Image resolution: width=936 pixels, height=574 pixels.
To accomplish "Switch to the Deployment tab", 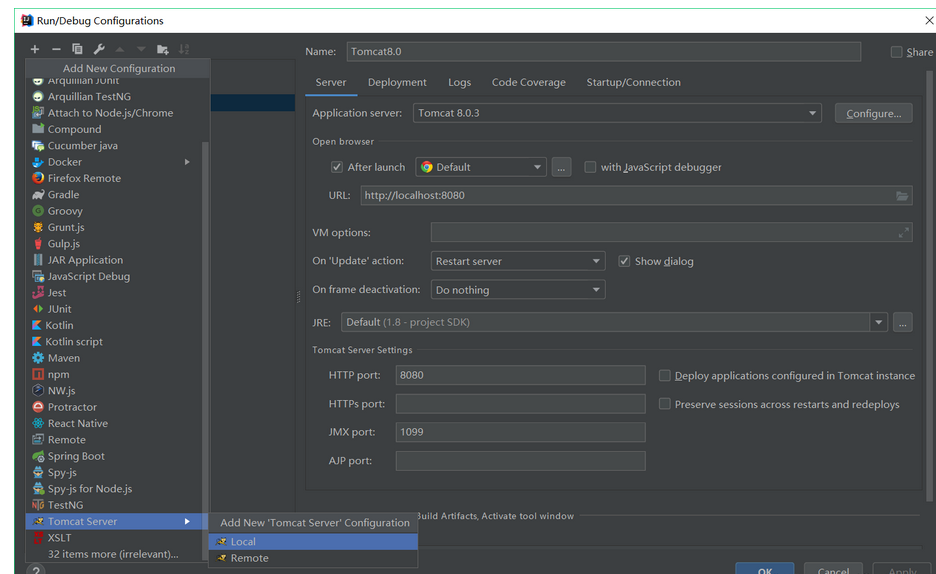I will [x=397, y=82].
